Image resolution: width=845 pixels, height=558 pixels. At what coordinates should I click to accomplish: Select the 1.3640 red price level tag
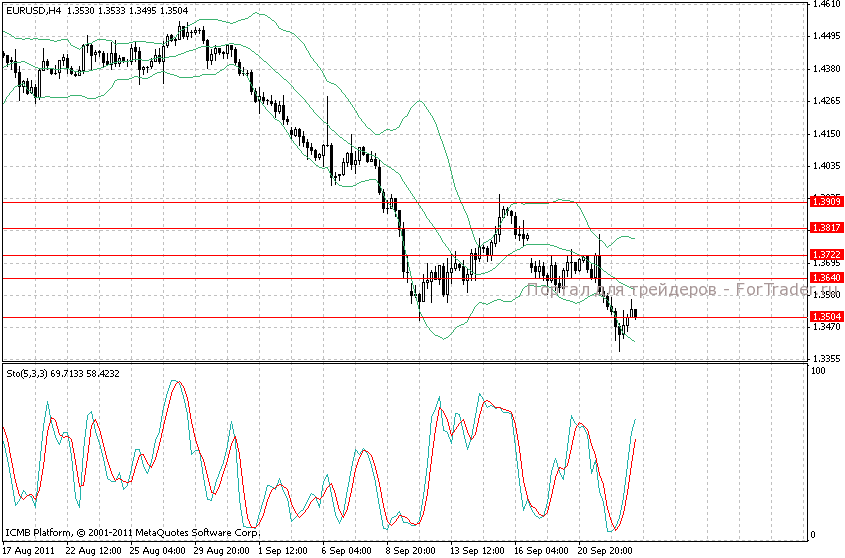point(825,277)
